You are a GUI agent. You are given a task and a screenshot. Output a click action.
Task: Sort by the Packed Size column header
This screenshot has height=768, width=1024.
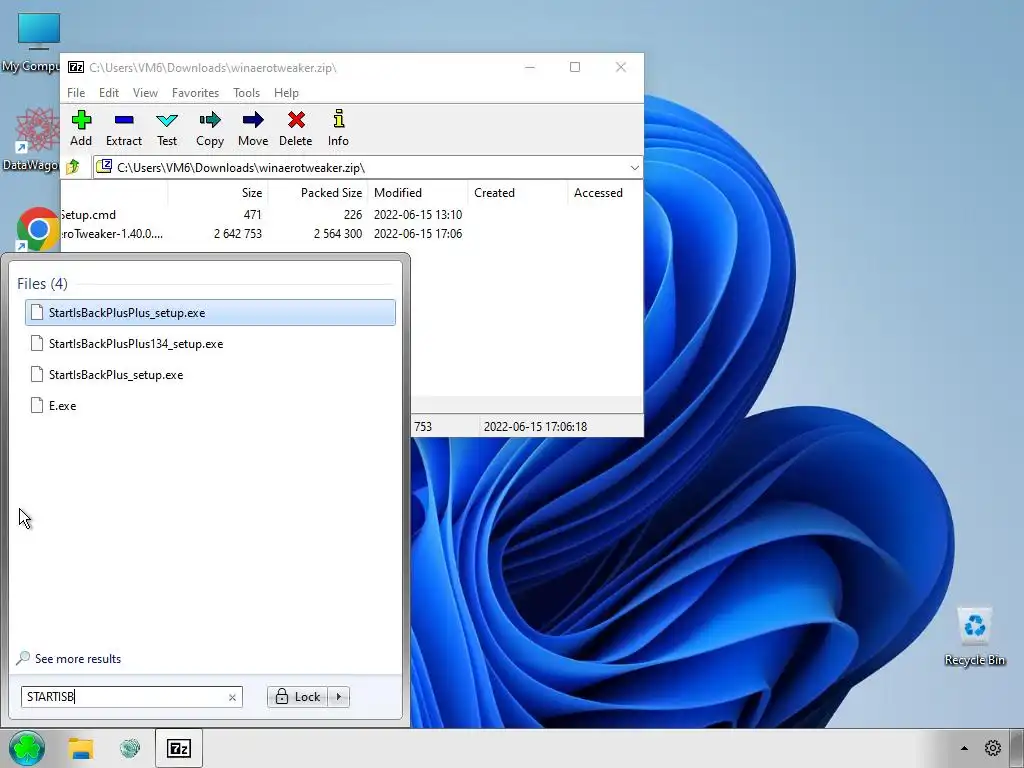[x=318, y=193]
